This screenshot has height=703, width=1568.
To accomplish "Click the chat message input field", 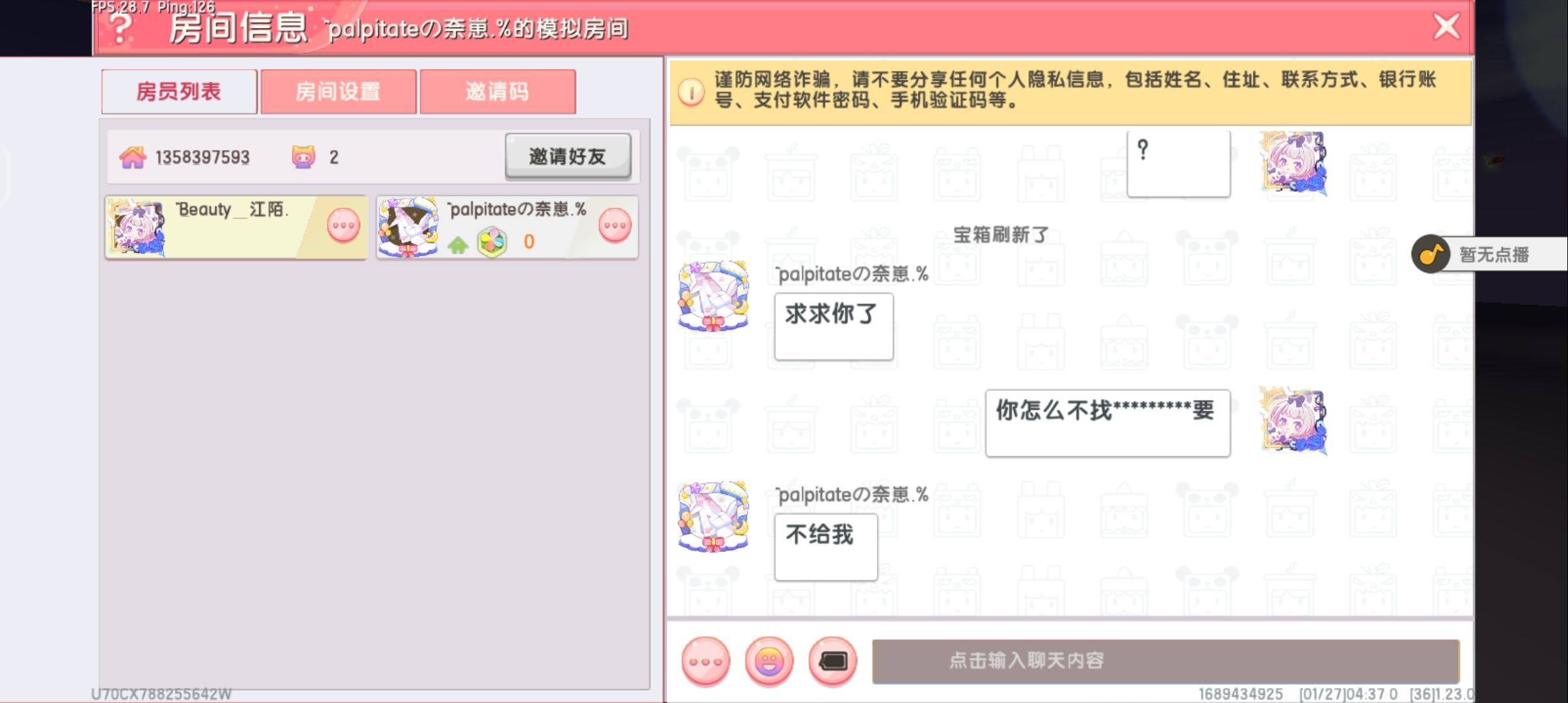I will tap(1166, 661).
